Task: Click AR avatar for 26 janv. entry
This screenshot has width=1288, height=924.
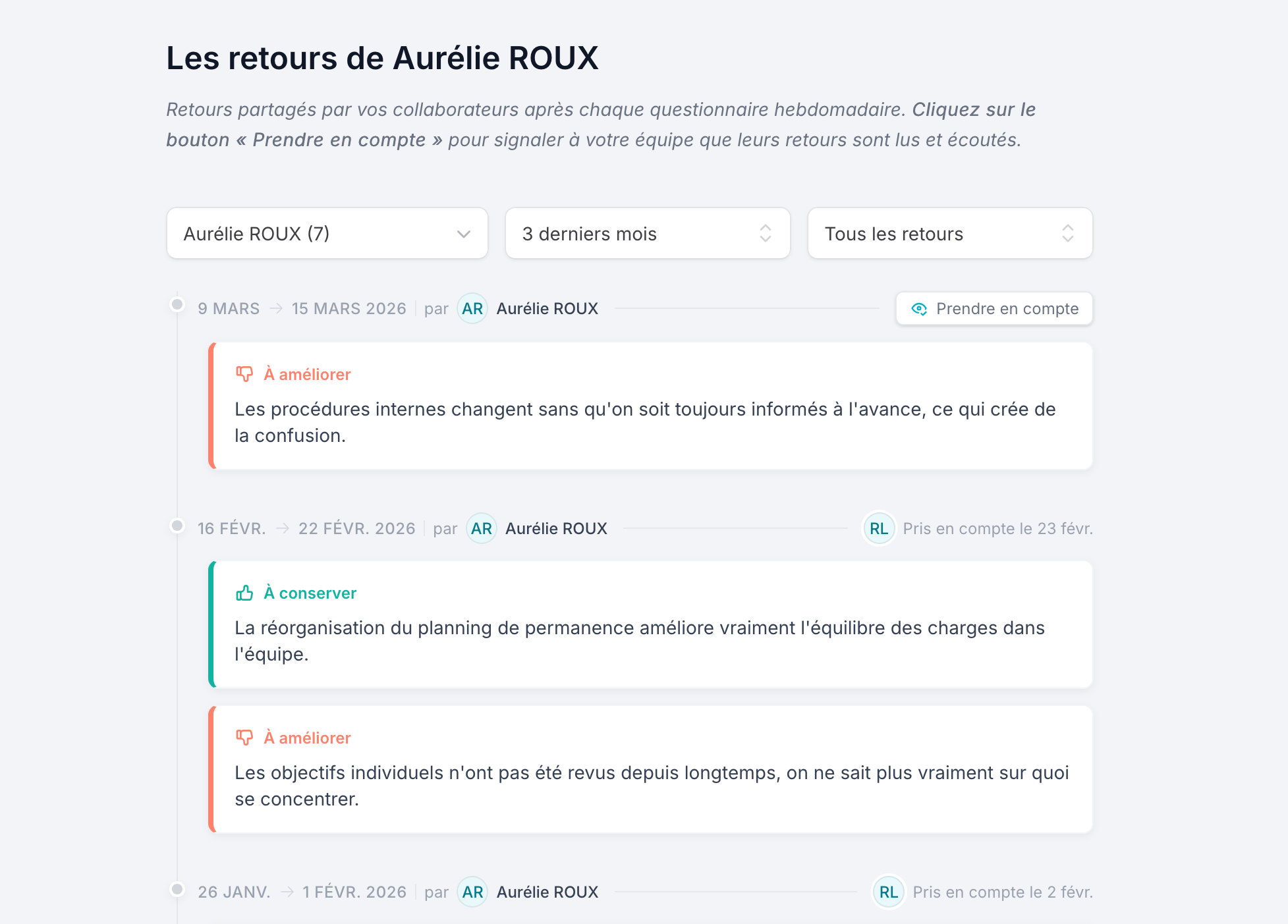Action: (472, 892)
